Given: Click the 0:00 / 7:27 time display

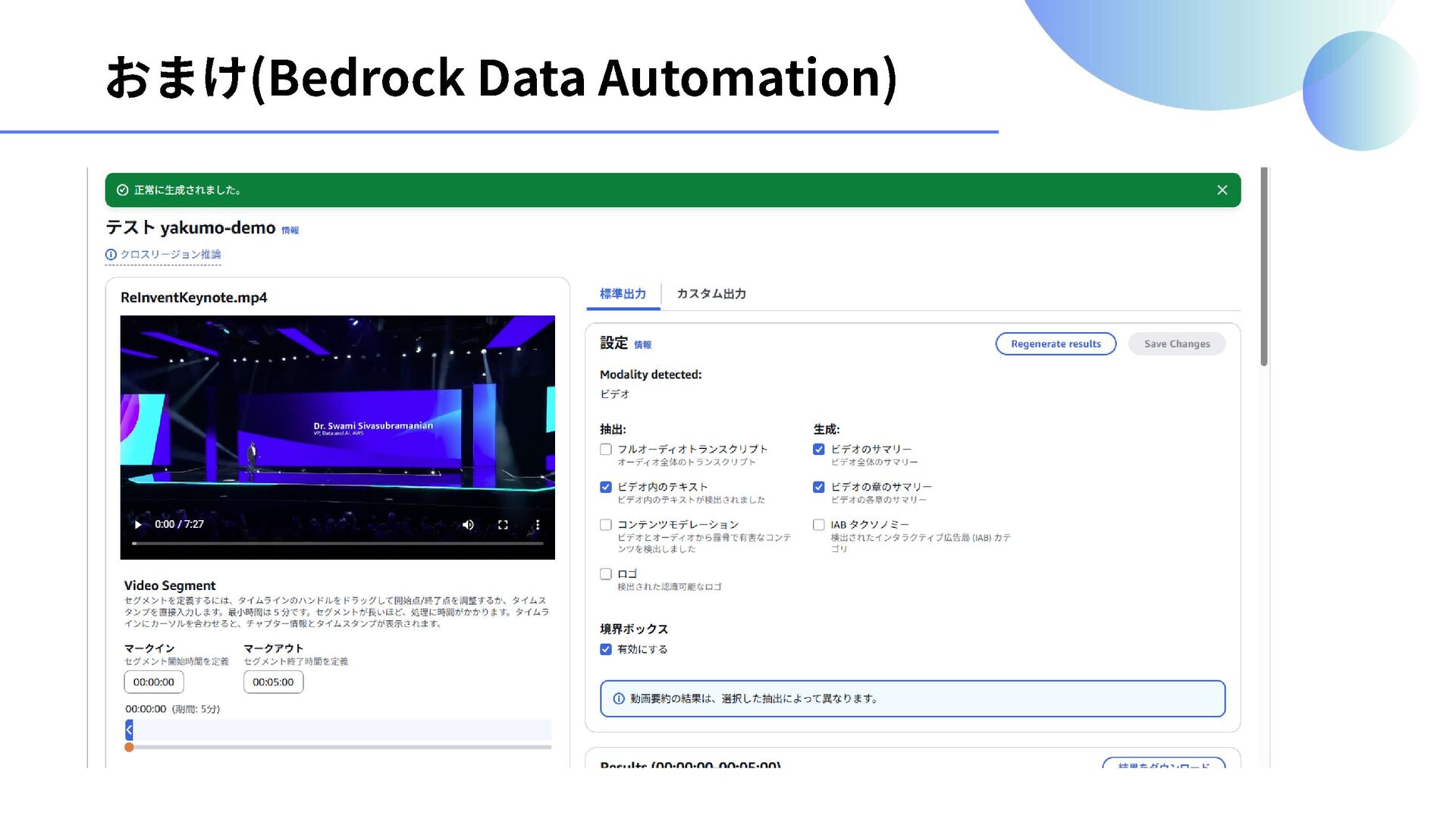Looking at the screenshot, I should tap(179, 525).
